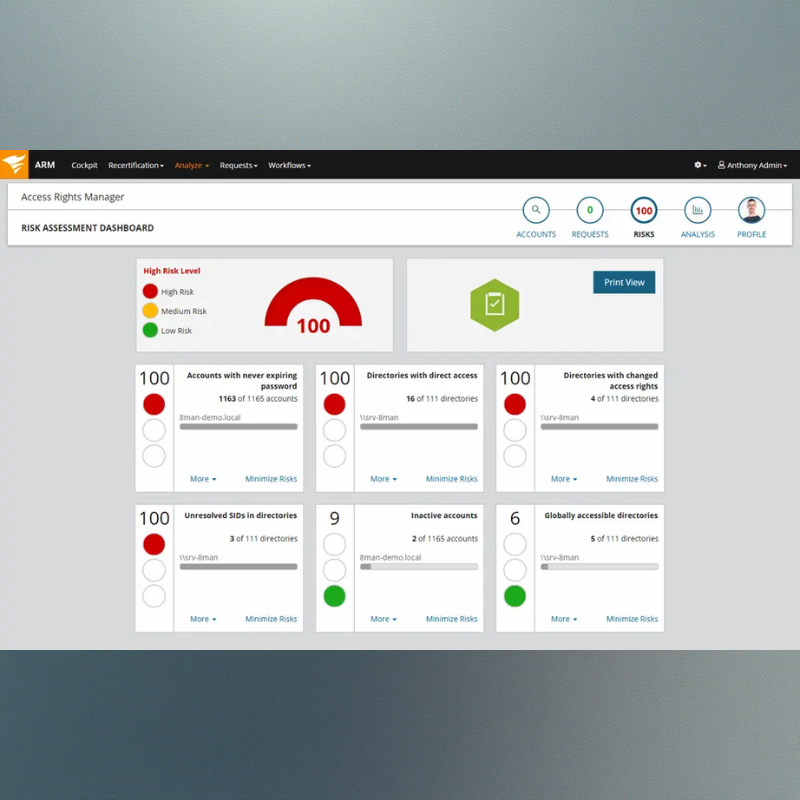Open the Requests circle icon
This screenshot has width=800, height=800.
[x=590, y=210]
